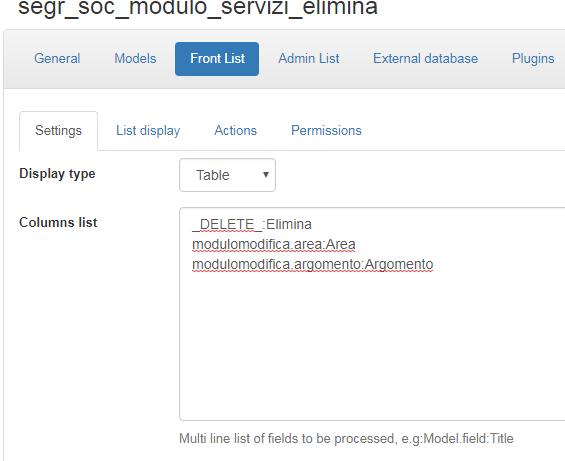565x461 pixels.
Task: Open the List display sub-tab
Action: [x=148, y=130]
